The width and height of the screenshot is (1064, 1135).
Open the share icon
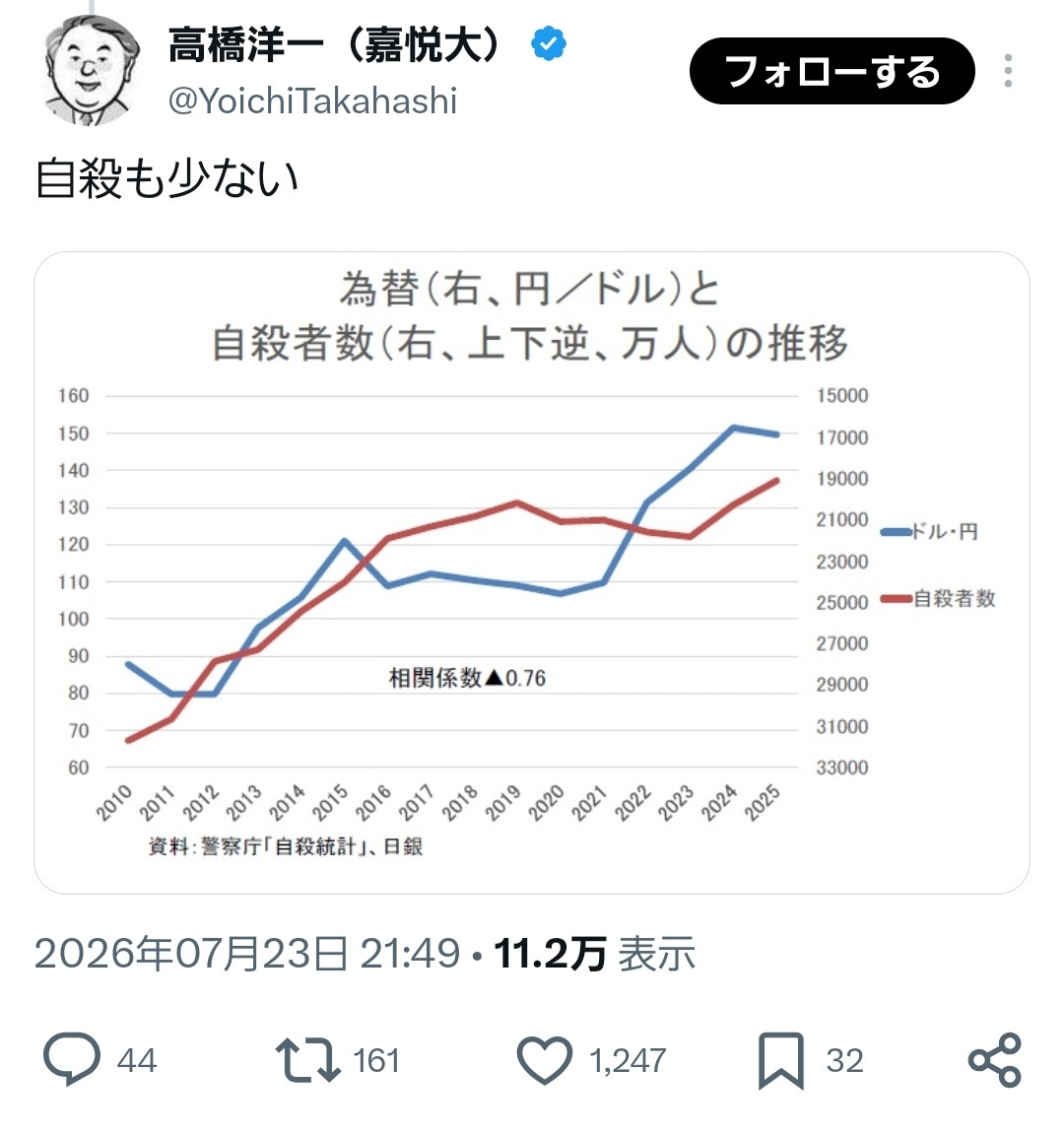[x=994, y=1060]
